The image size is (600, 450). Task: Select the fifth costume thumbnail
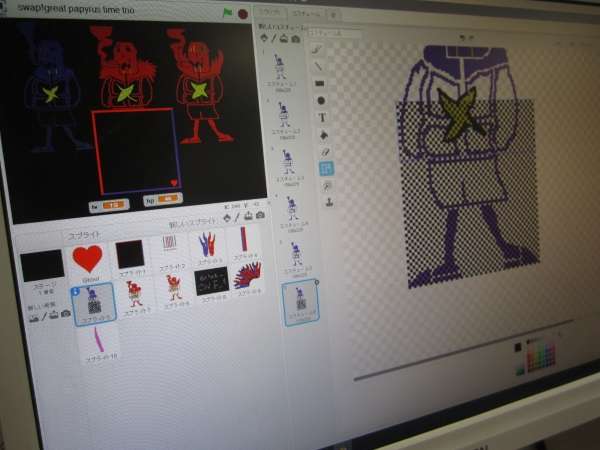pyautogui.click(x=297, y=258)
